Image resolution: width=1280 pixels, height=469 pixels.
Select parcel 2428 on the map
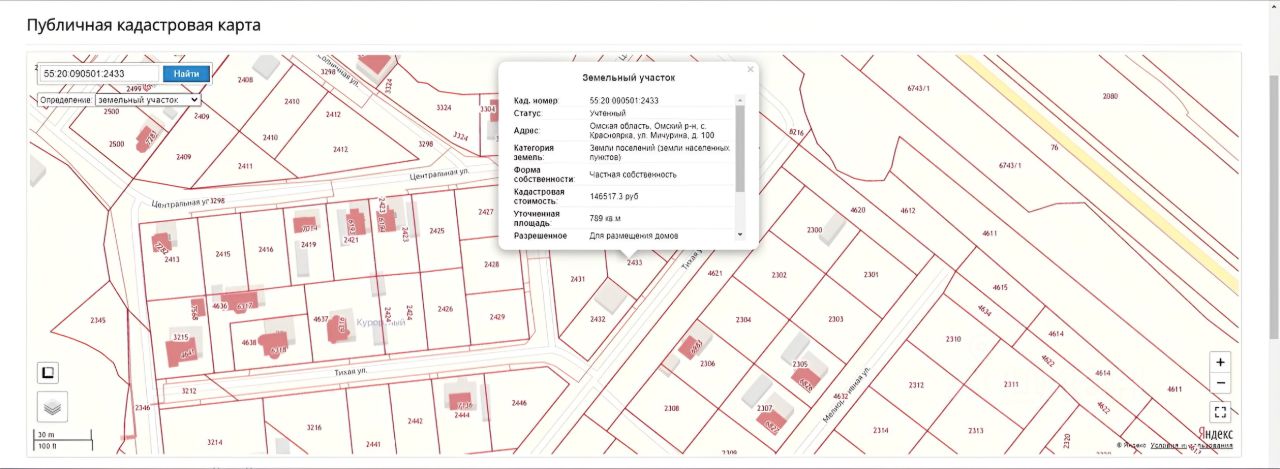[x=491, y=265]
